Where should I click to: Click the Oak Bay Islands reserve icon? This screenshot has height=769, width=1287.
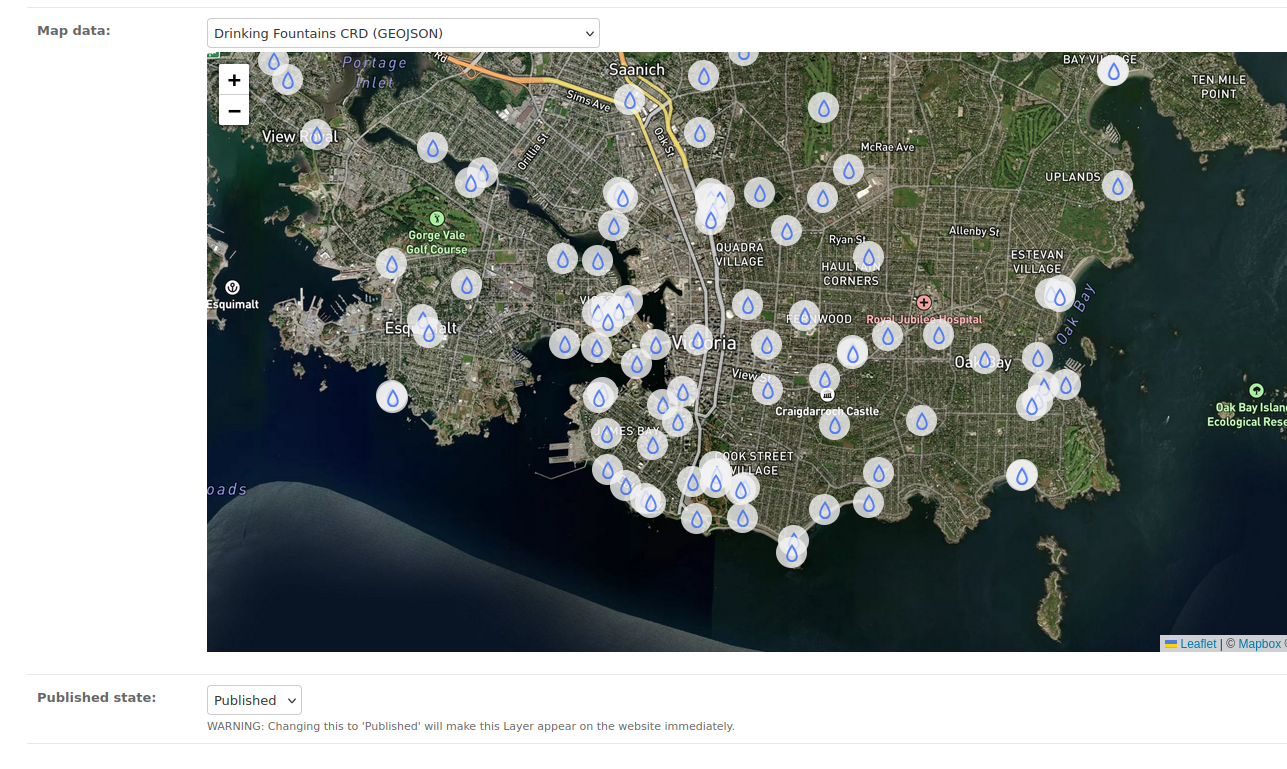pyautogui.click(x=1256, y=390)
